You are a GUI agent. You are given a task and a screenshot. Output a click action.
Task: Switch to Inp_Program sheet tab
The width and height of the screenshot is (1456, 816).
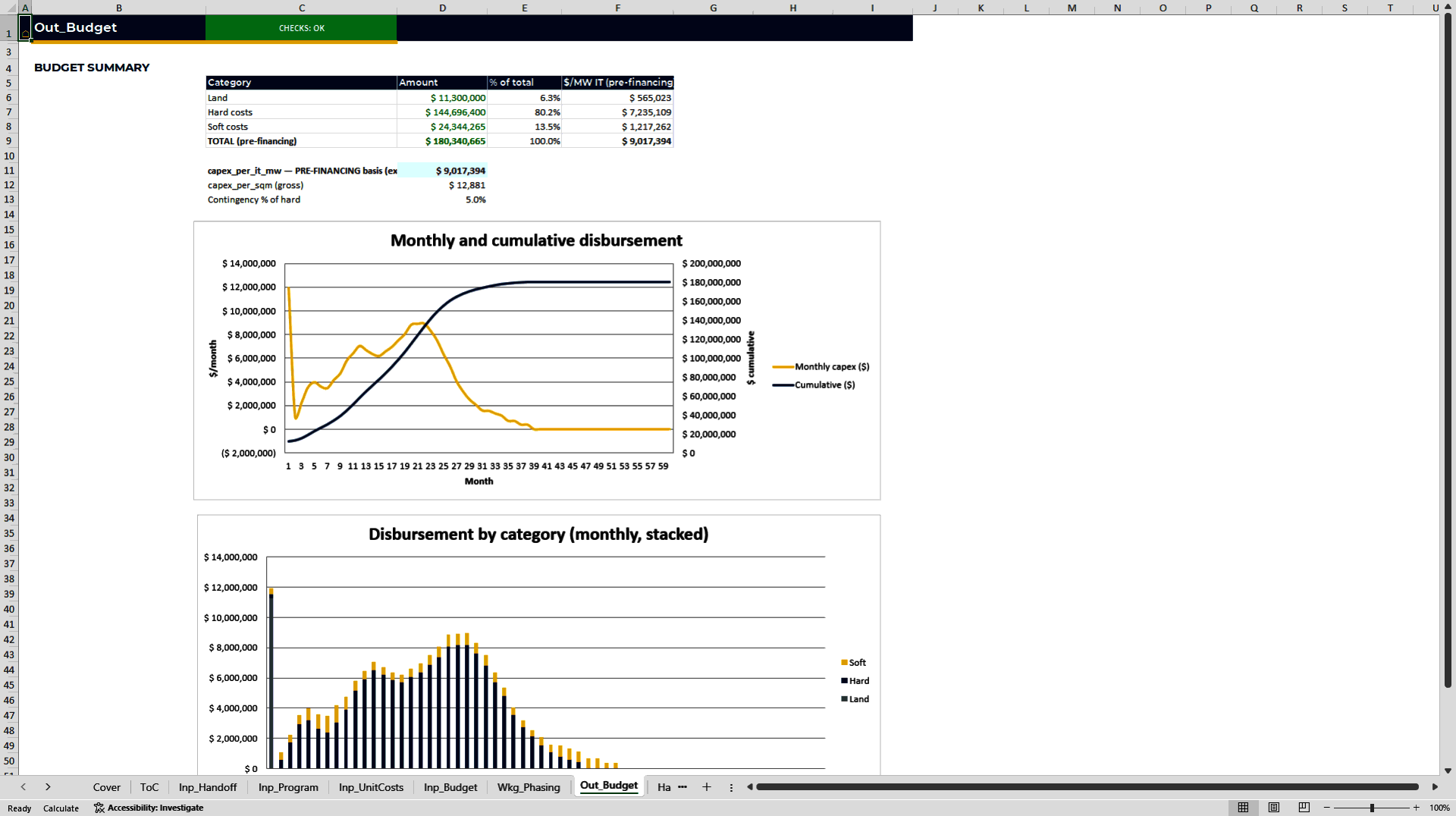(x=288, y=787)
